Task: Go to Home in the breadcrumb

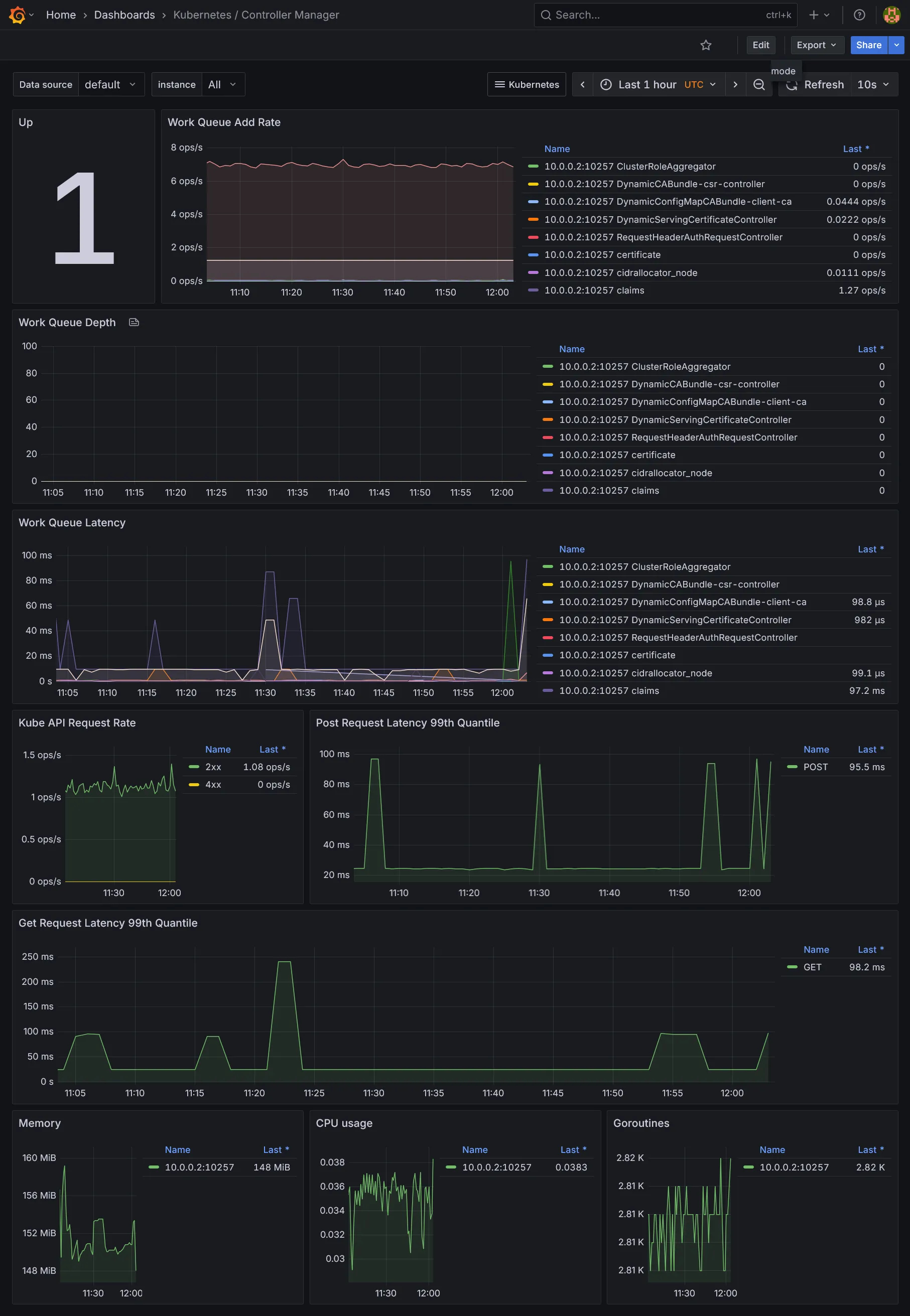Action: pyautogui.click(x=60, y=15)
